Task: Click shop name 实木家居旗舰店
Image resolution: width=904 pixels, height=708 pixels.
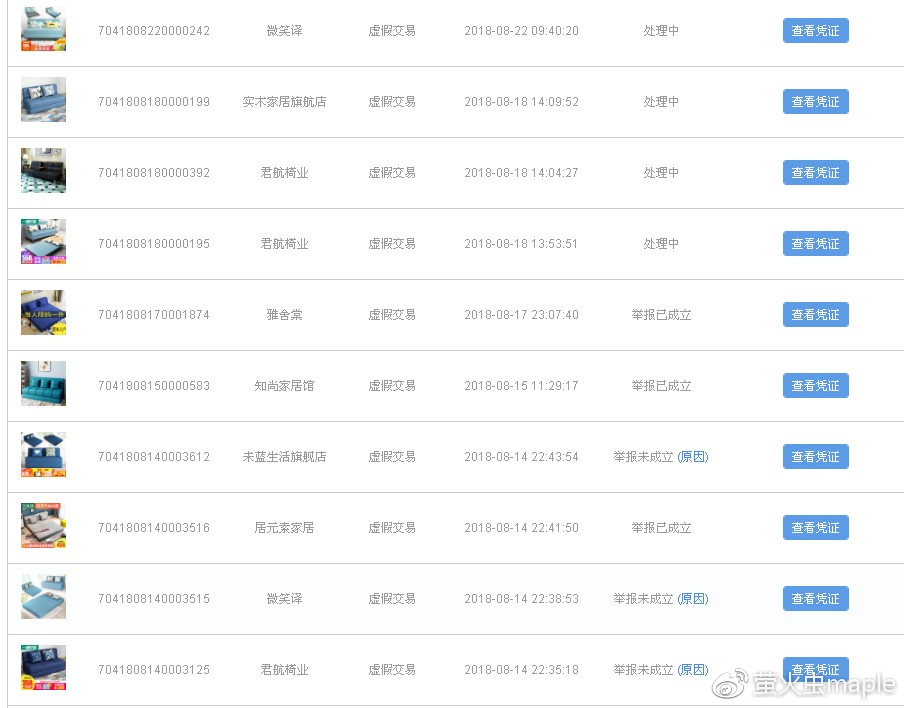Action: (x=284, y=101)
